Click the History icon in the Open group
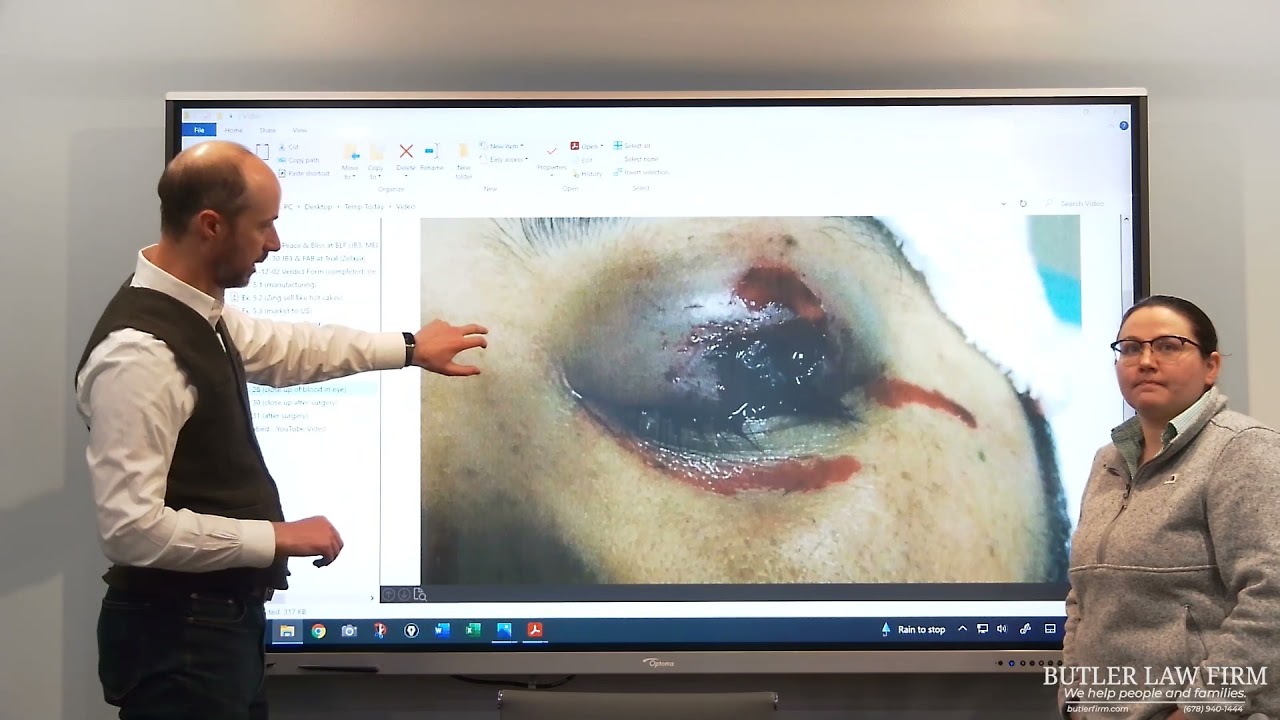The image size is (1280, 720). (588, 173)
